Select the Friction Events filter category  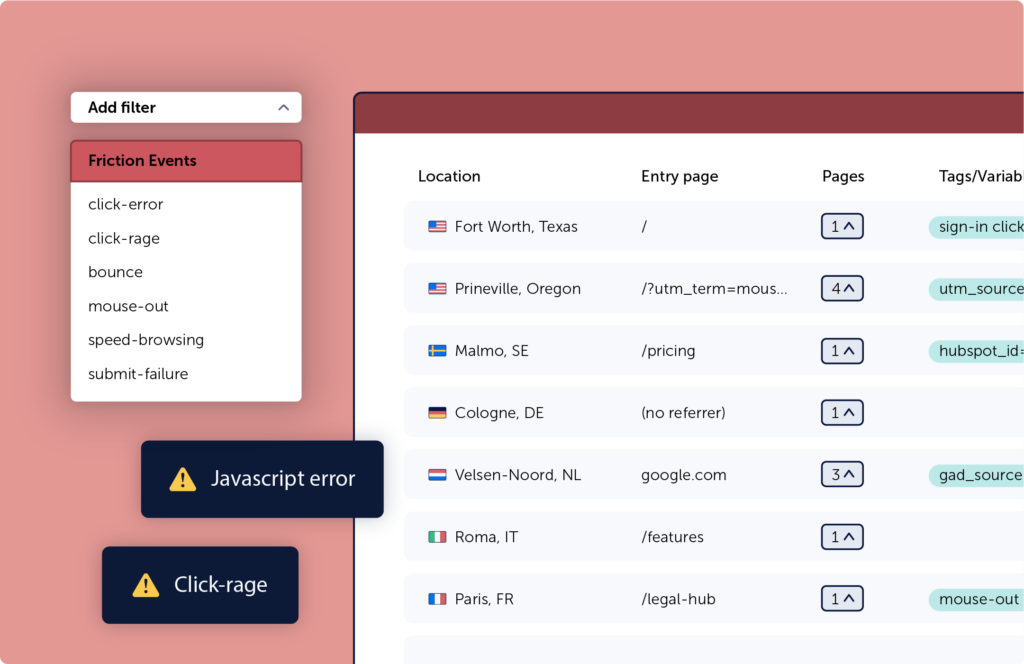[142, 160]
